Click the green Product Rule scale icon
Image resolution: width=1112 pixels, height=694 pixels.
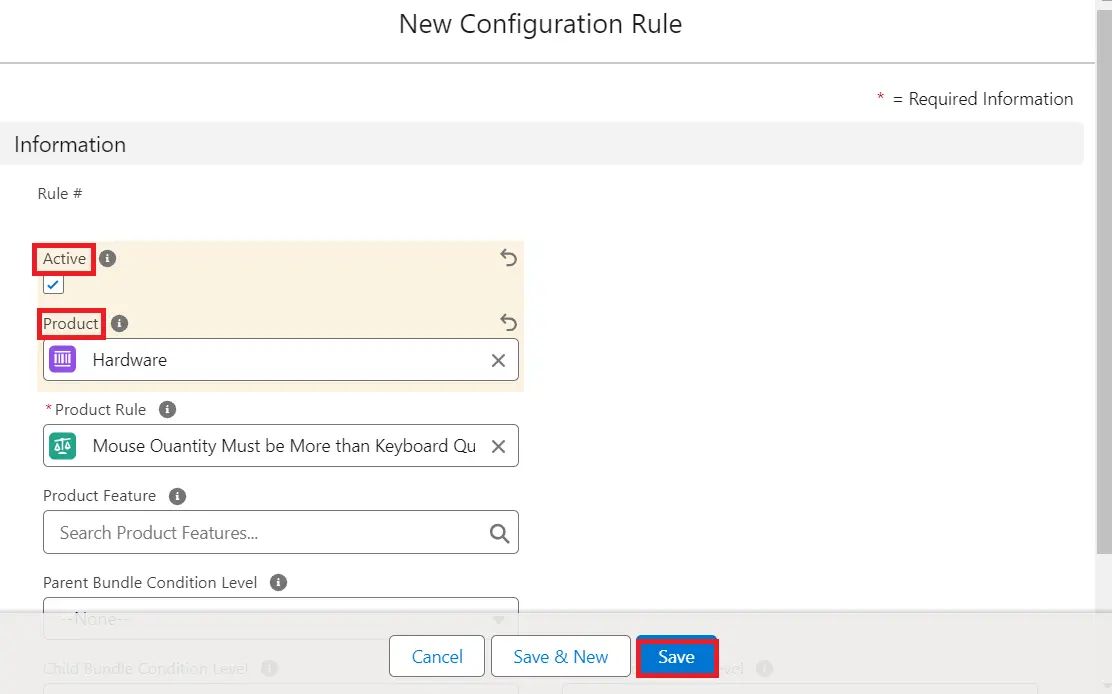[x=63, y=446]
